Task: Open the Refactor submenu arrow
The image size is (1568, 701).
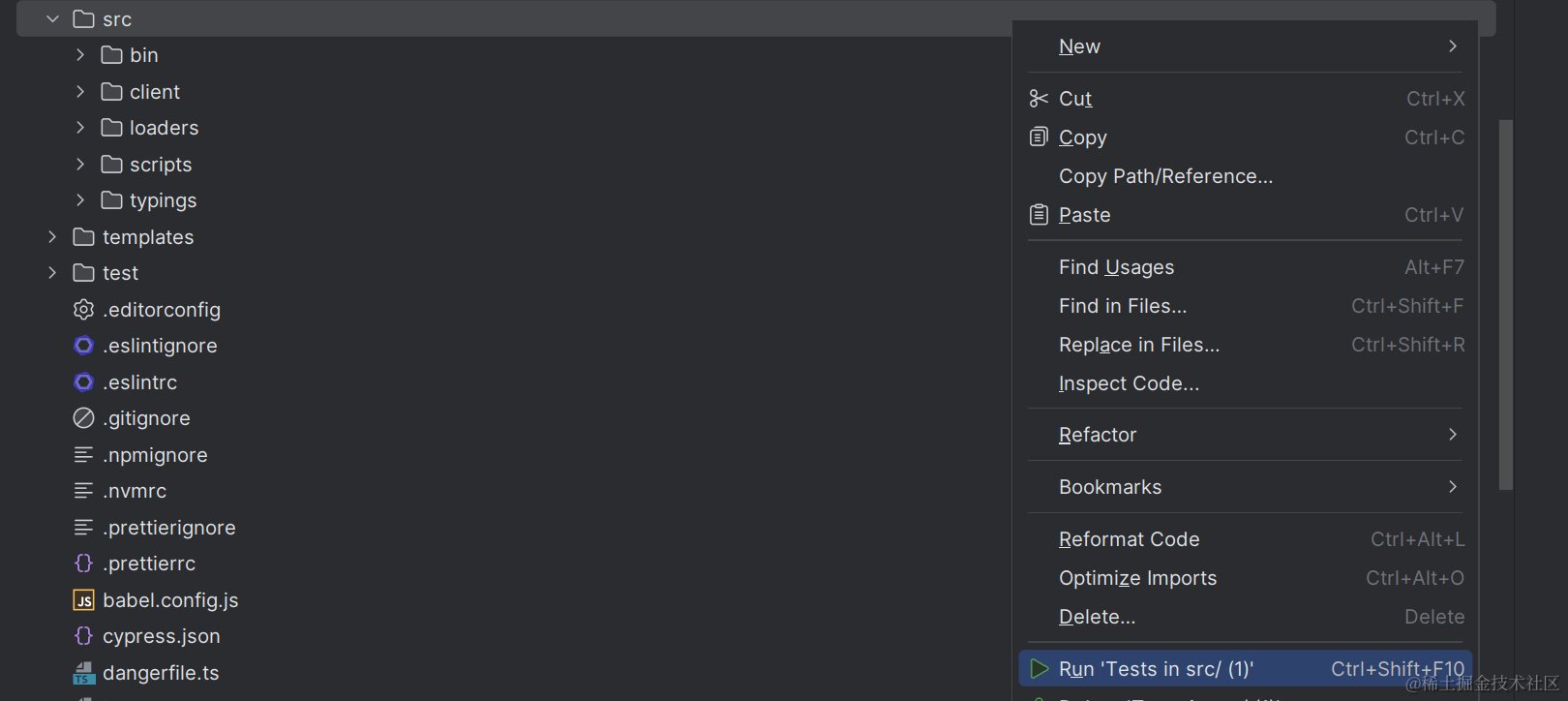Action: (1453, 435)
